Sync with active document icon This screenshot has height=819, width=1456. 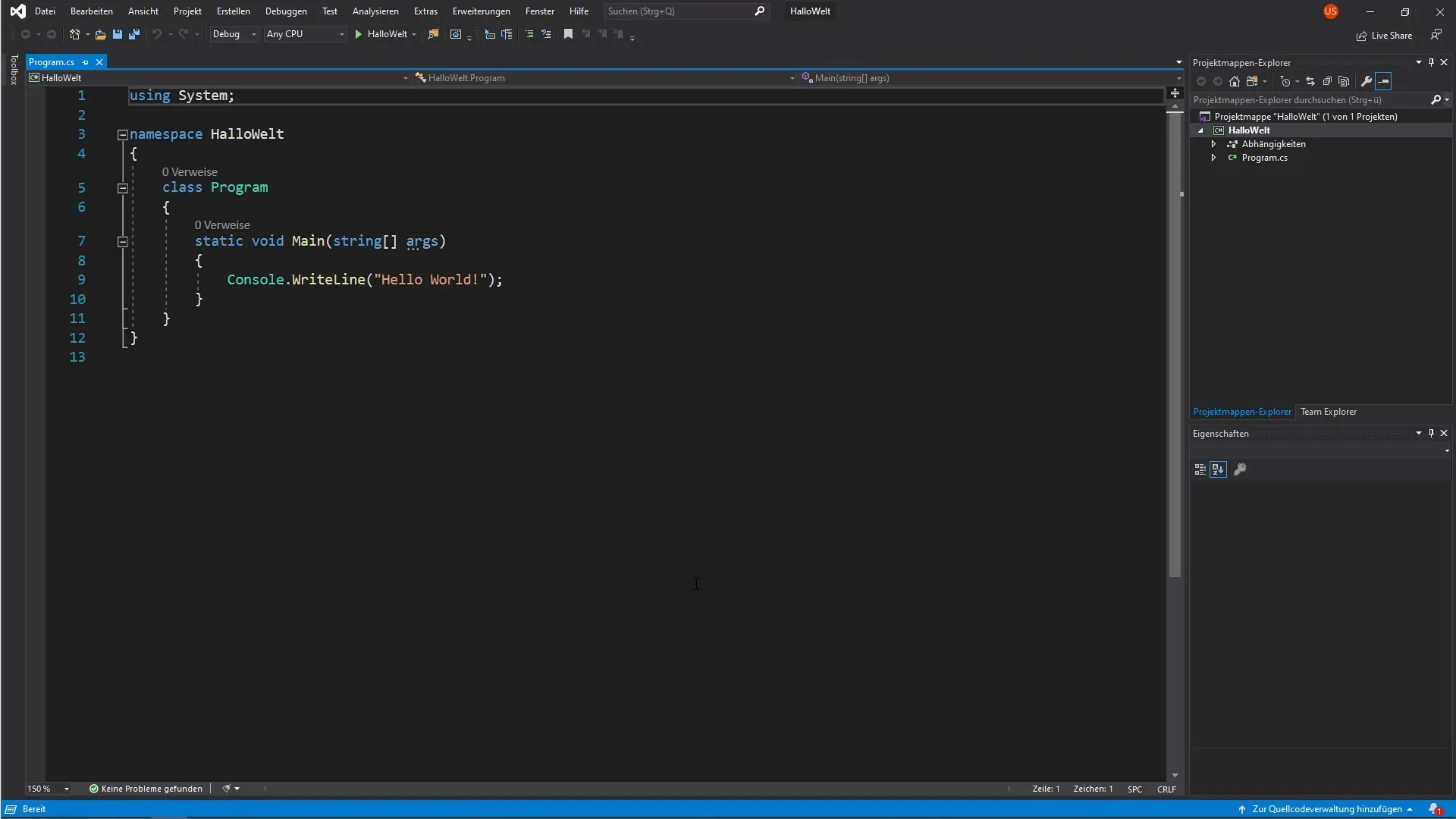1310,81
